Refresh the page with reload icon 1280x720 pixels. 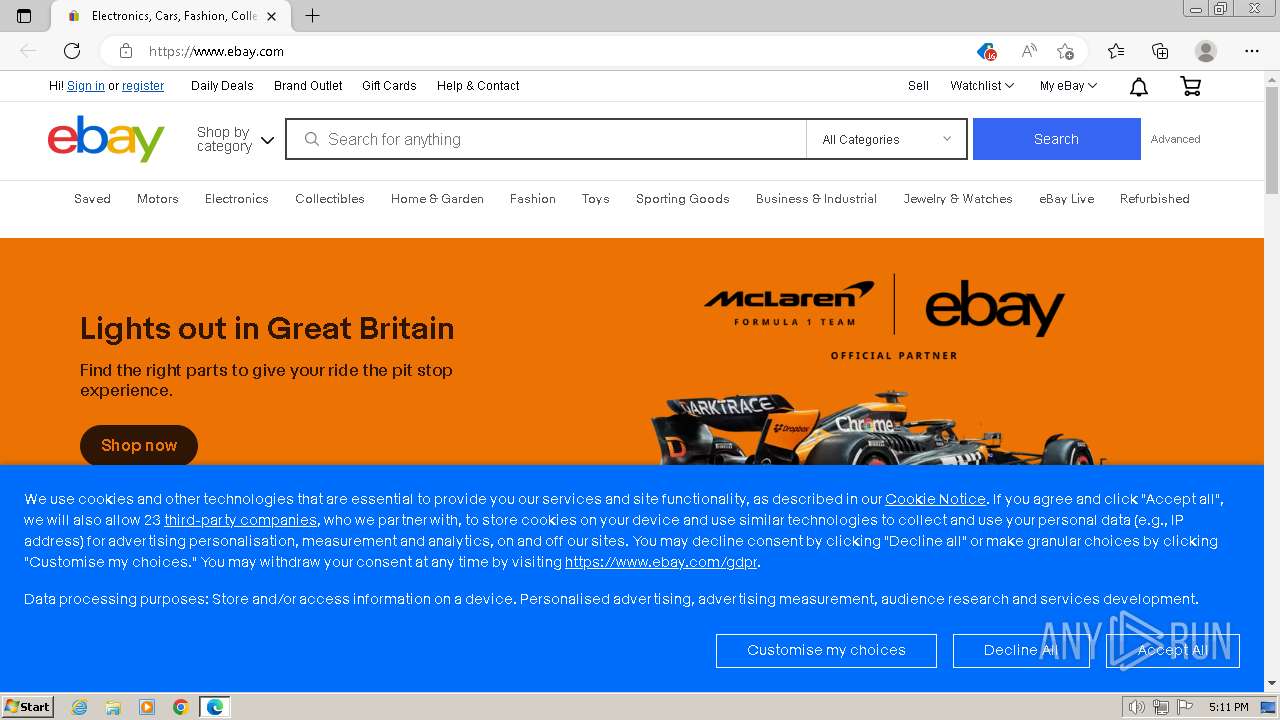coord(72,51)
